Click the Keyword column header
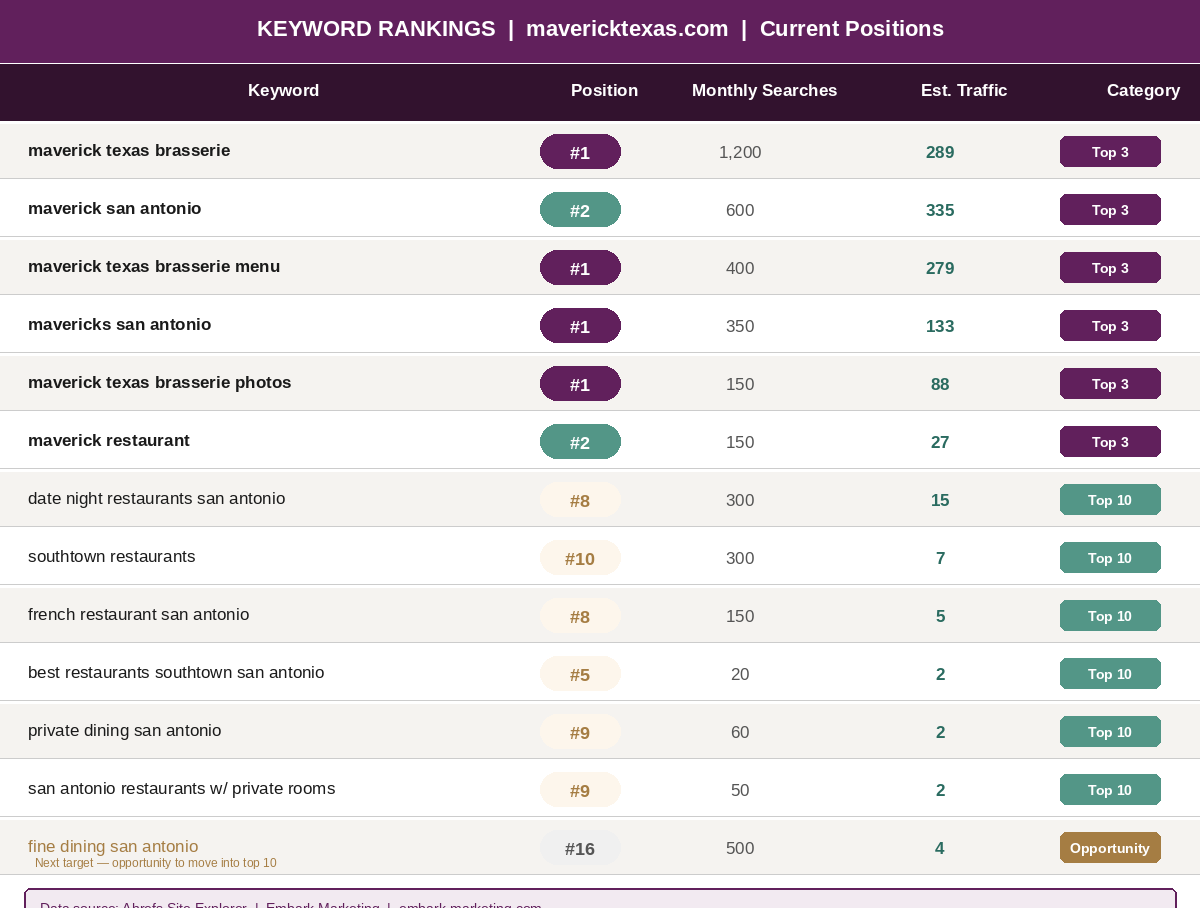 (x=283, y=91)
